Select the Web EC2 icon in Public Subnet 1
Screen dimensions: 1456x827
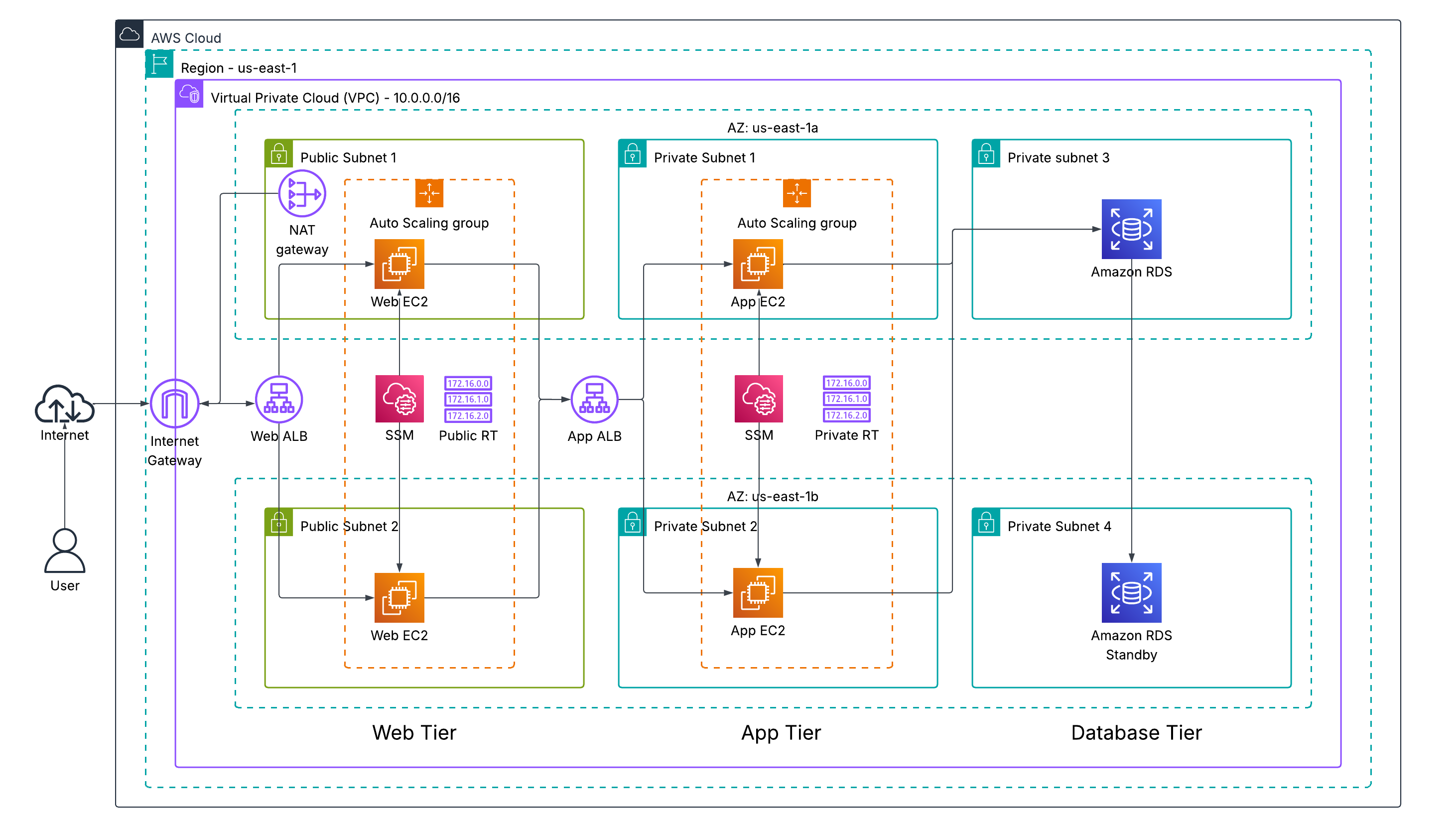(399, 265)
